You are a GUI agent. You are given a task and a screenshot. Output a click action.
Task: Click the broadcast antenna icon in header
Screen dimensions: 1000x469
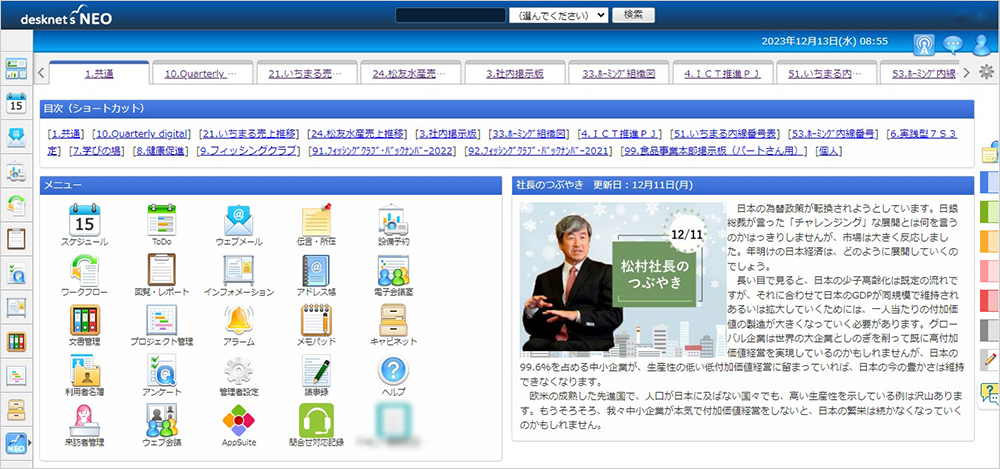coord(923,44)
